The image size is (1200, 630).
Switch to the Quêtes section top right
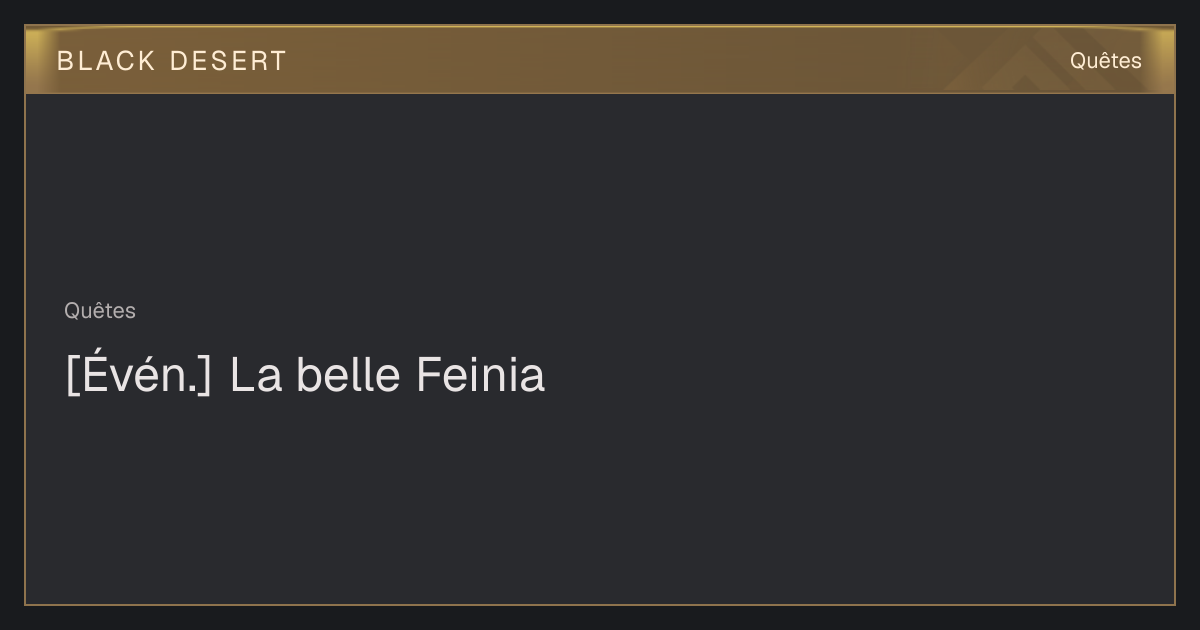pos(1105,61)
